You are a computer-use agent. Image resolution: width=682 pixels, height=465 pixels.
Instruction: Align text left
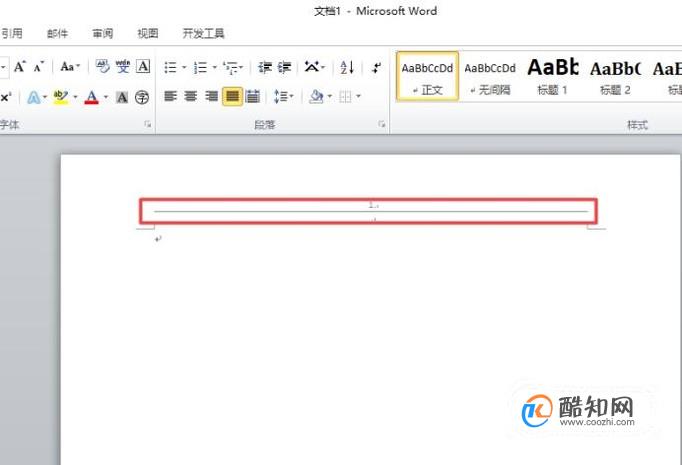click(170, 96)
